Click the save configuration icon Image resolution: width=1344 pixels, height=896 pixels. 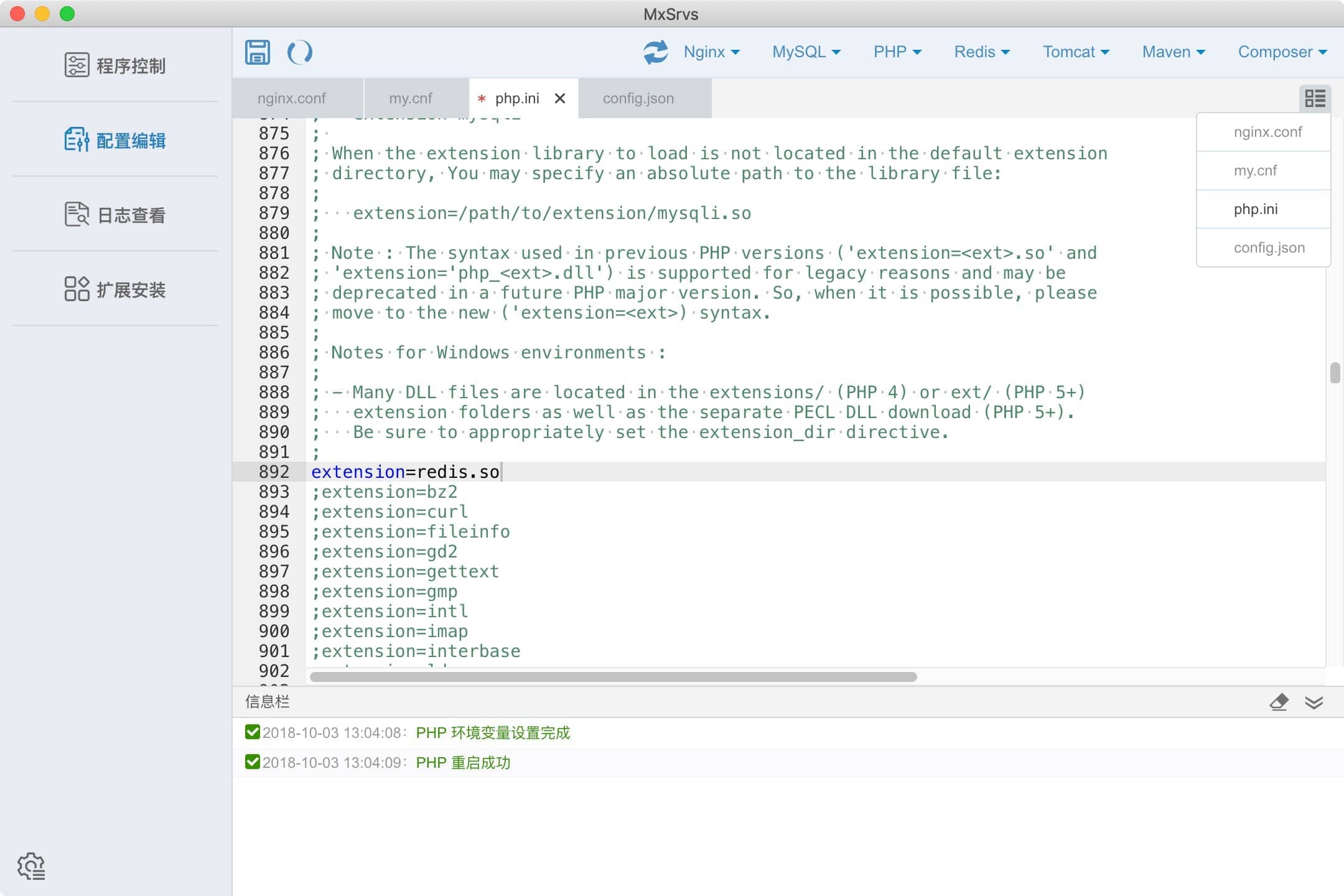click(257, 51)
